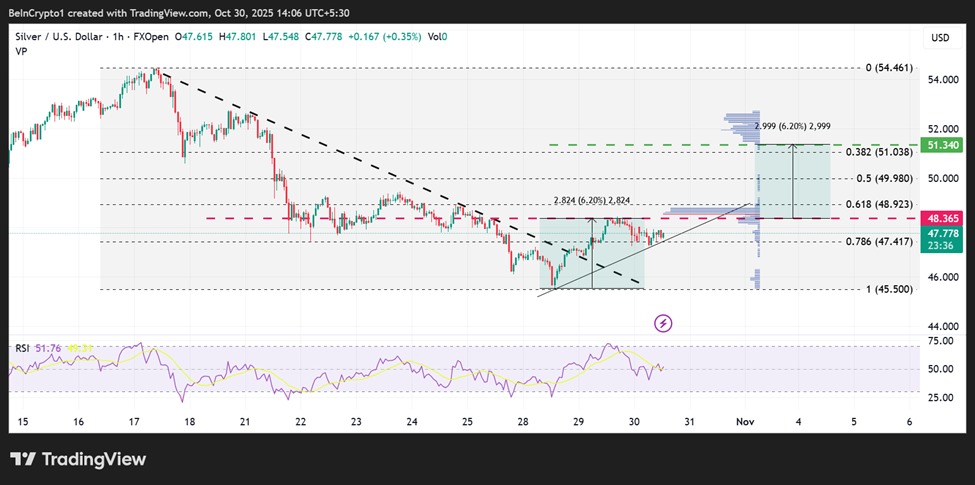Viewport: 975px width, 485px height.
Task: Select the RSI indicator label
Action: (x=21, y=348)
